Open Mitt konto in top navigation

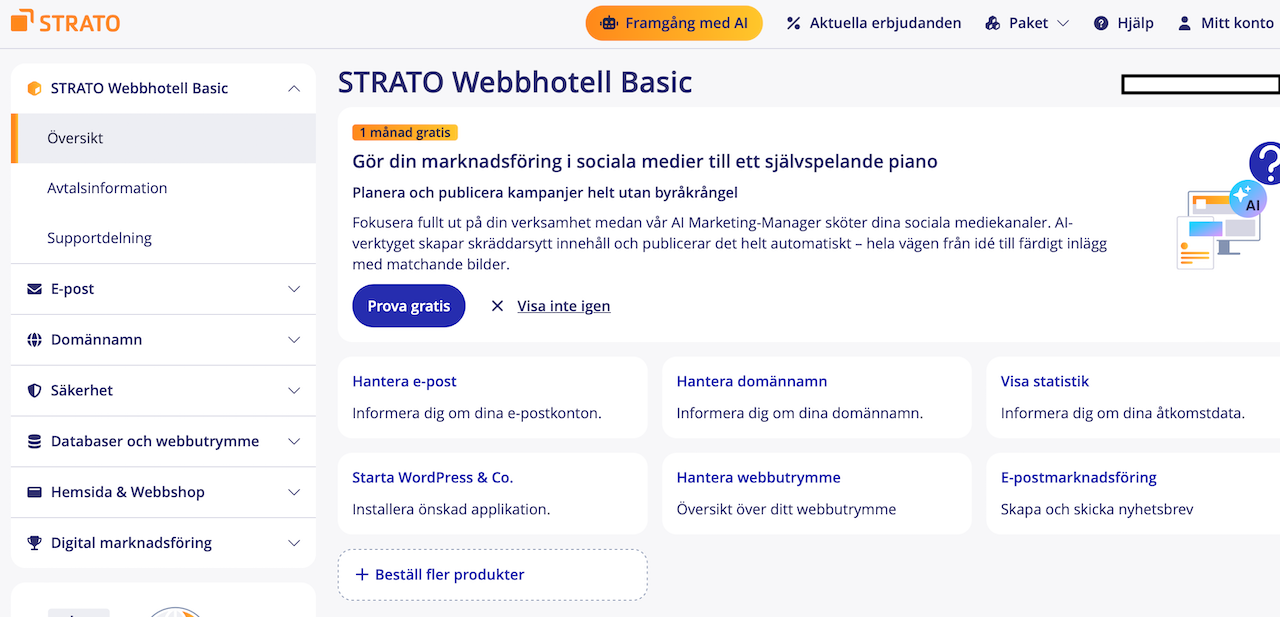coord(1227,23)
